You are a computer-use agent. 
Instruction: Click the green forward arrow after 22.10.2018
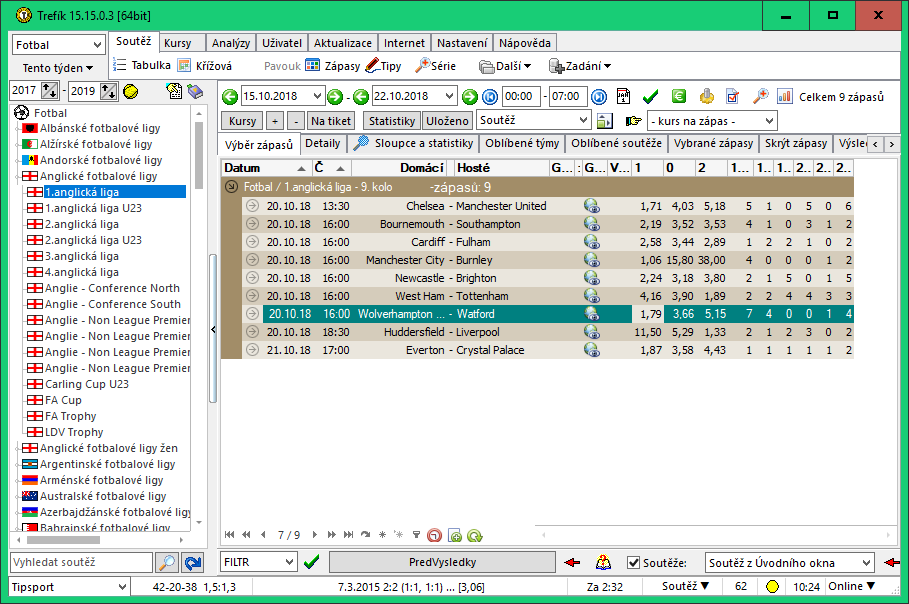pyautogui.click(x=470, y=97)
